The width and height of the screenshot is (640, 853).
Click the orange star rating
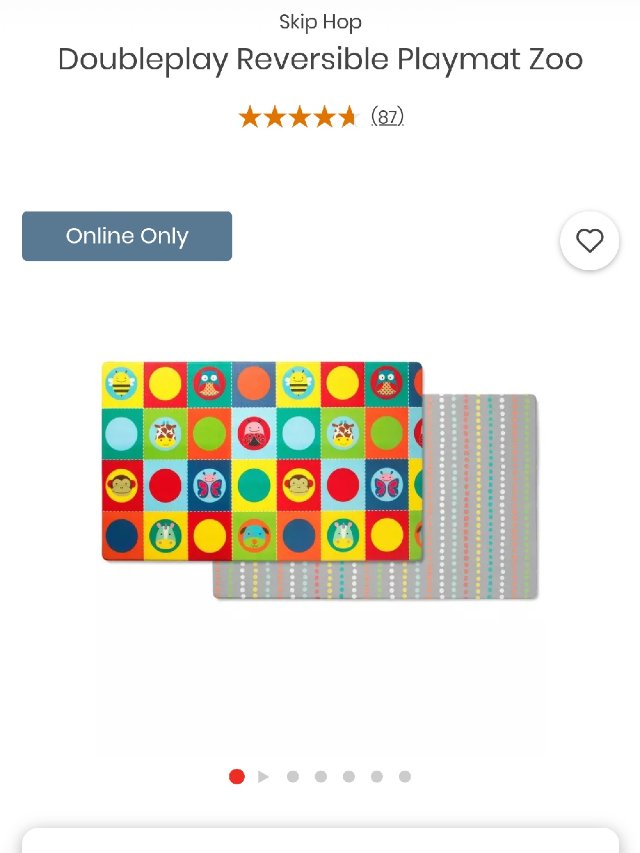coord(298,117)
